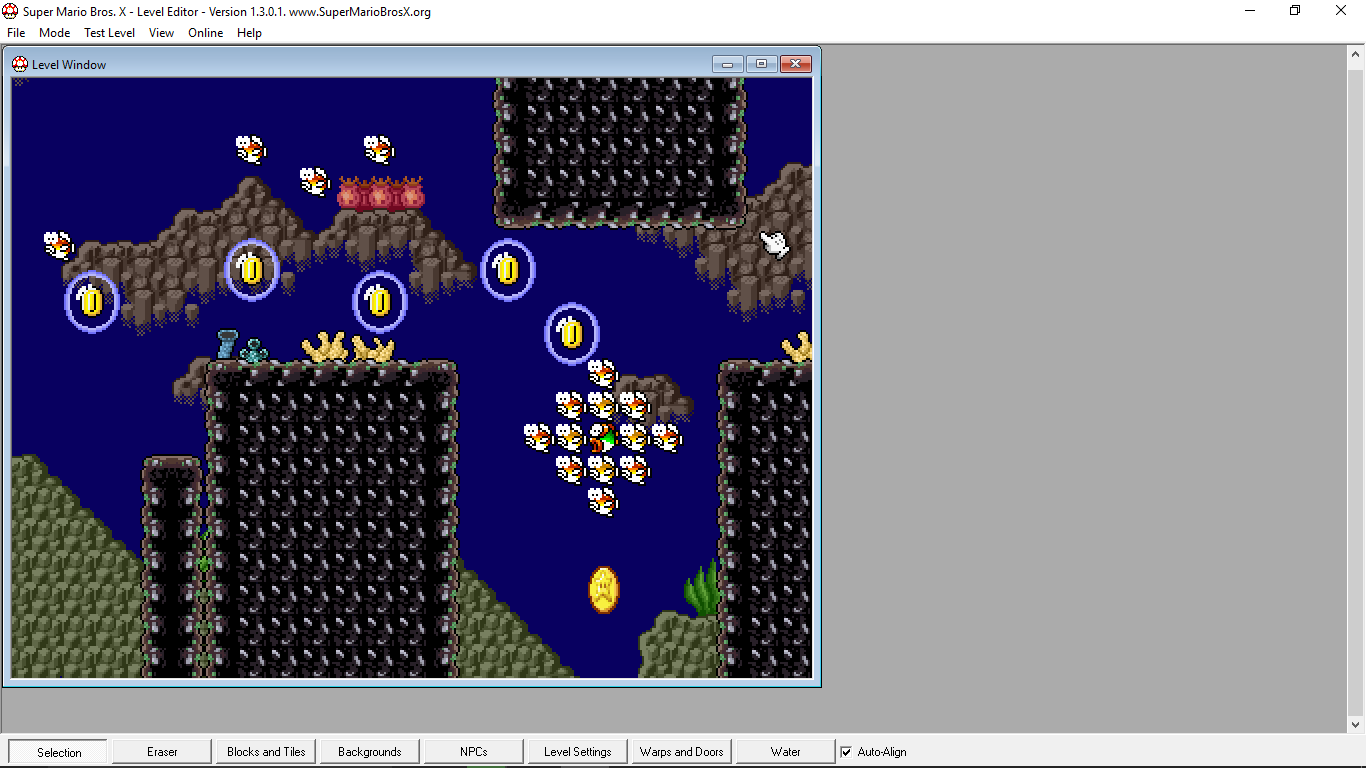Restore down the main application window
This screenshot has height=768, width=1366.
pos(1295,11)
